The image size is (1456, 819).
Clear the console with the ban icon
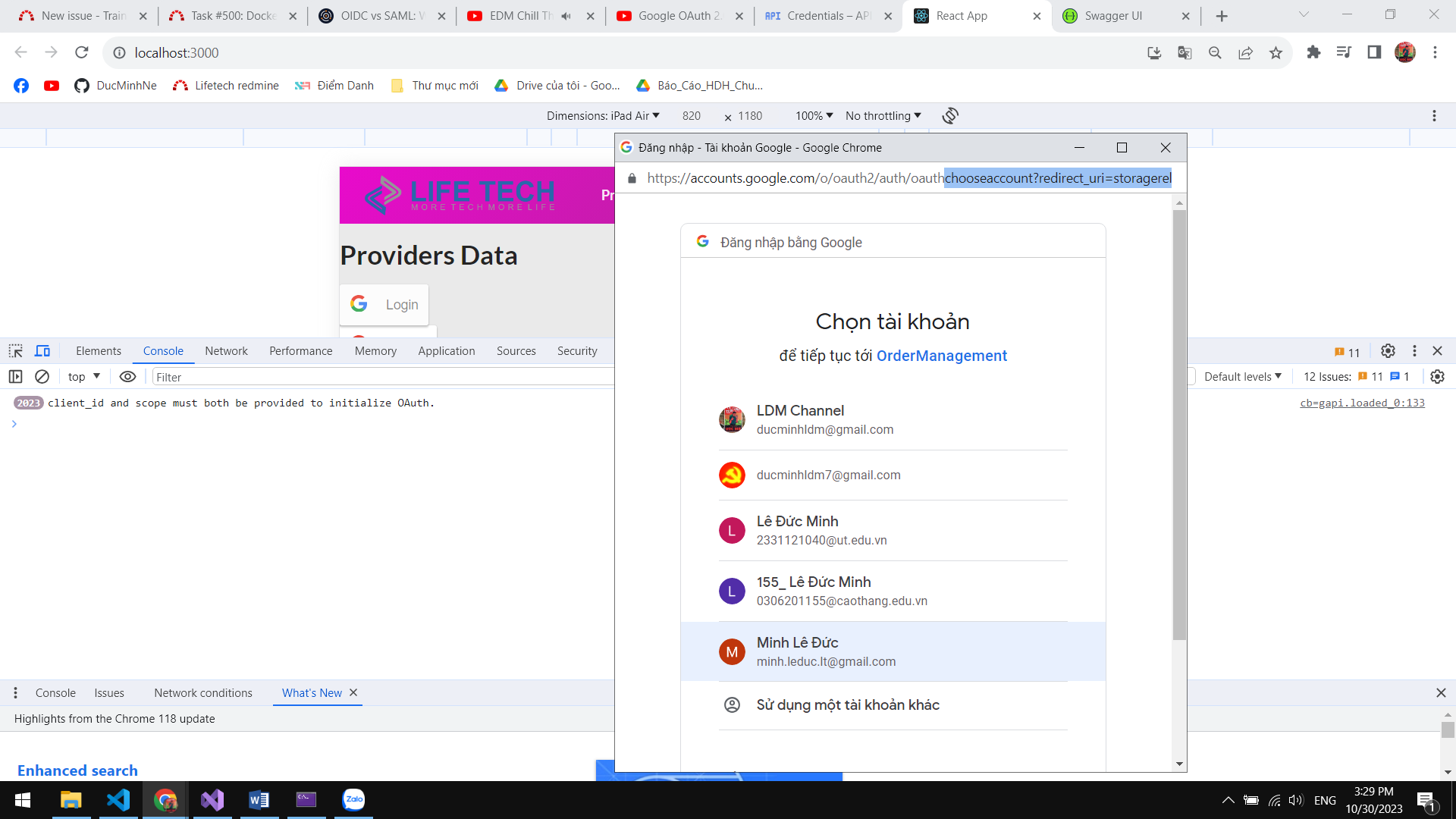pos(42,377)
